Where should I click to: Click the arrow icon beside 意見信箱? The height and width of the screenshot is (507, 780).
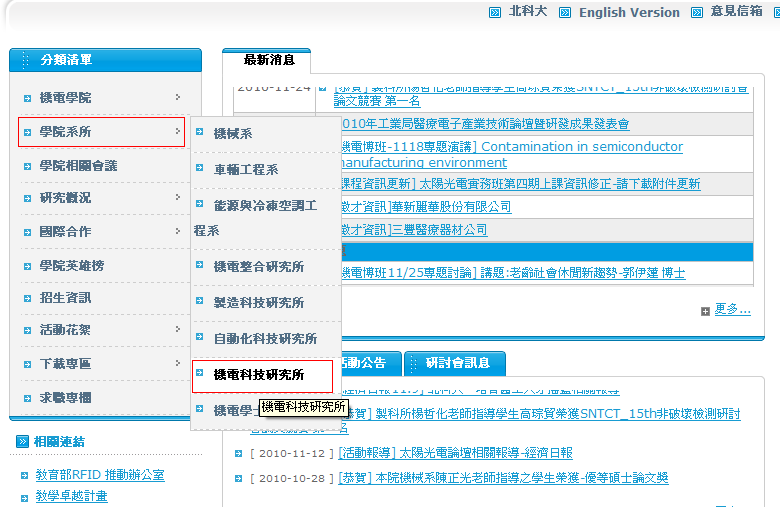point(697,12)
